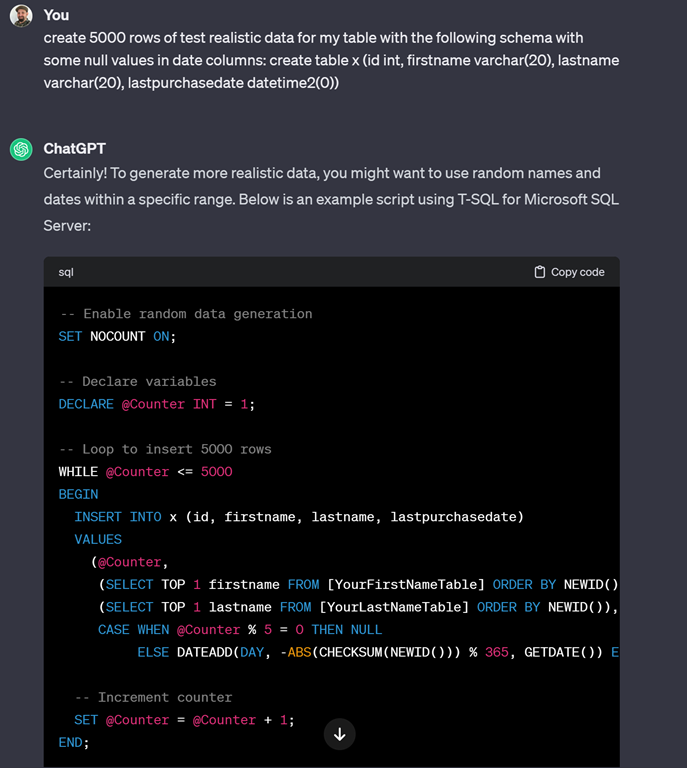
Task: Click the "-- Increment counter" comment
Action: coord(153,697)
